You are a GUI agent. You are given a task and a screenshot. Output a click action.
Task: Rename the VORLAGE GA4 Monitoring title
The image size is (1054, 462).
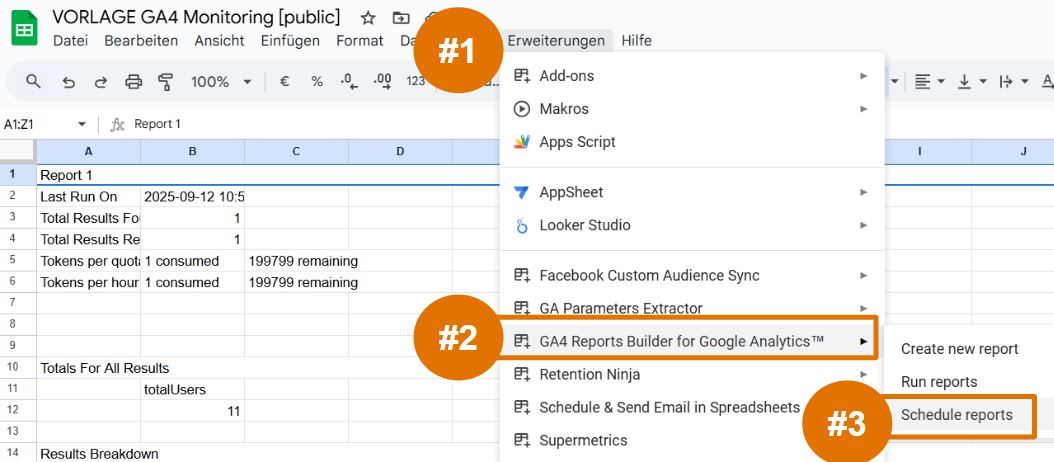pos(196,17)
